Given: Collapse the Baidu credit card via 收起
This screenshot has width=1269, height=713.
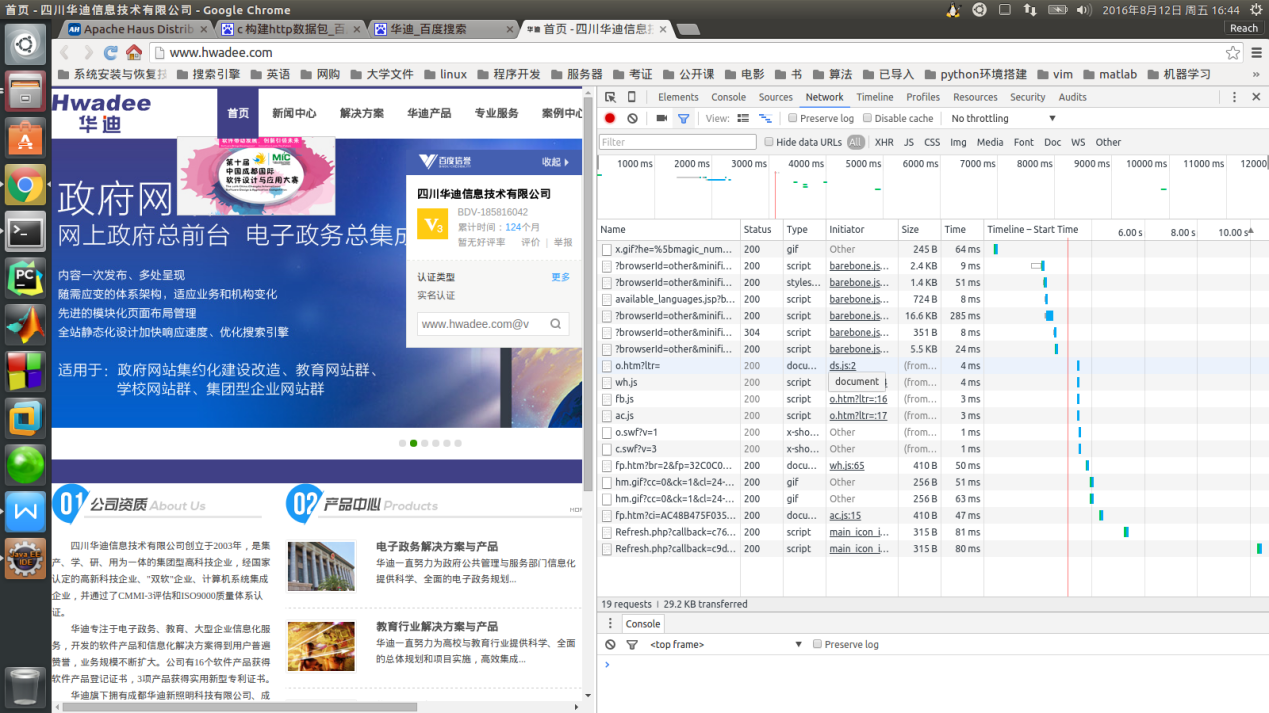Looking at the screenshot, I should [x=555, y=162].
